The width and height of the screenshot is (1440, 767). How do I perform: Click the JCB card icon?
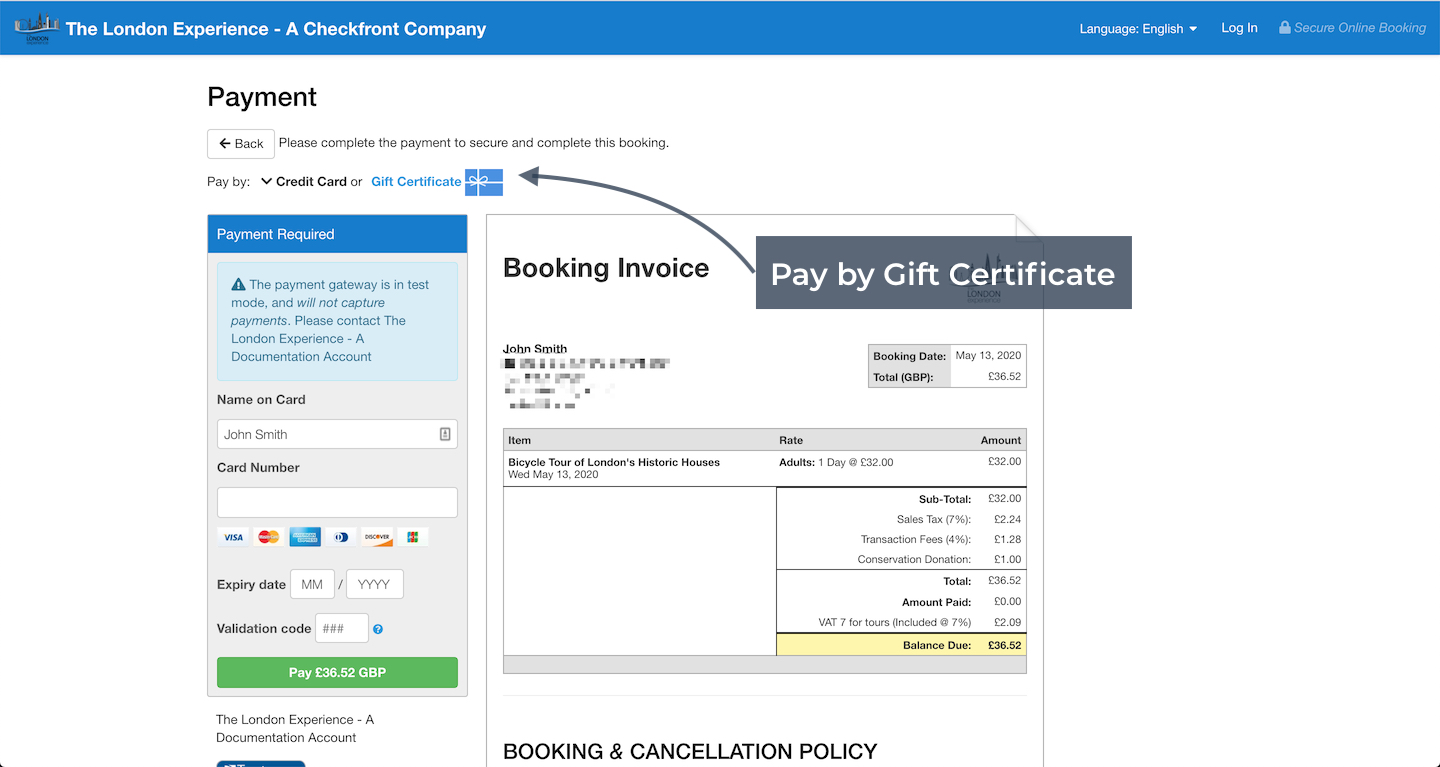point(413,537)
